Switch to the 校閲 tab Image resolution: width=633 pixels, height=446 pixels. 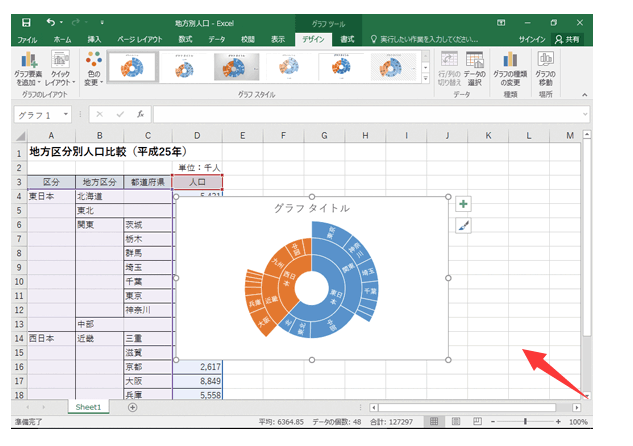[x=248, y=40]
